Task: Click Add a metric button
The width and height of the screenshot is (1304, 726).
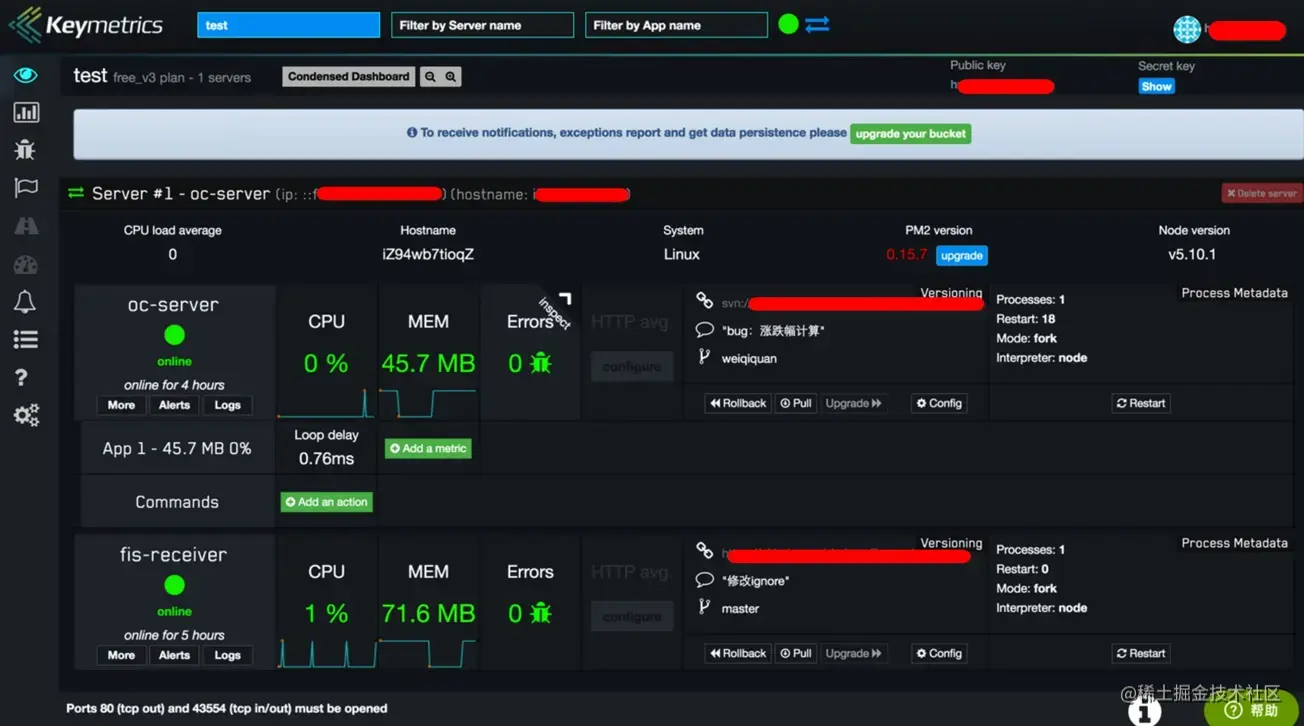Action: pyautogui.click(x=428, y=448)
